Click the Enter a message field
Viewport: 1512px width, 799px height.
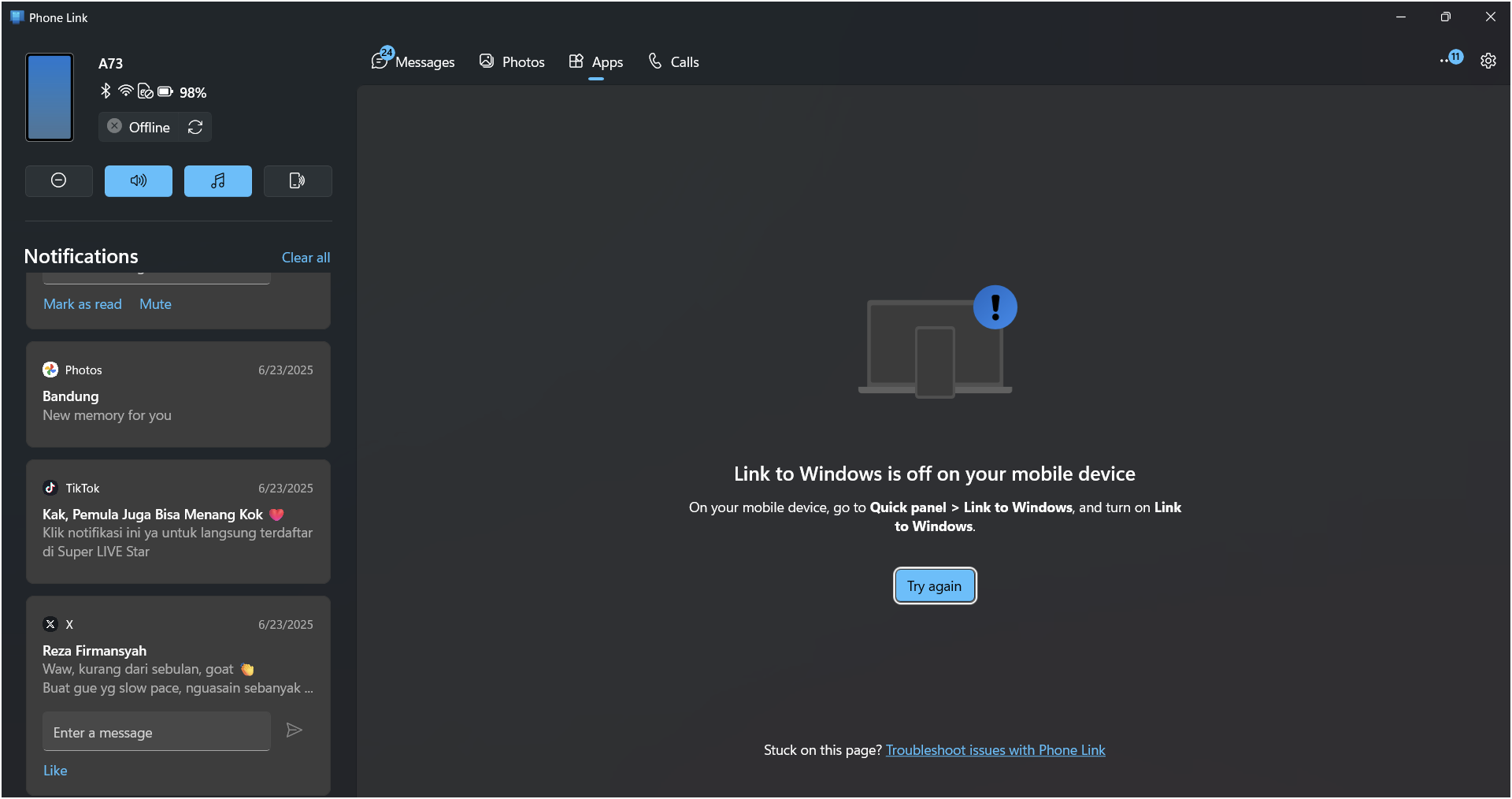tap(157, 732)
